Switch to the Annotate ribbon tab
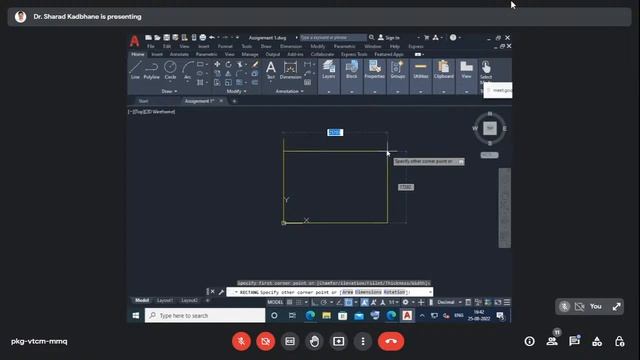 179,54
